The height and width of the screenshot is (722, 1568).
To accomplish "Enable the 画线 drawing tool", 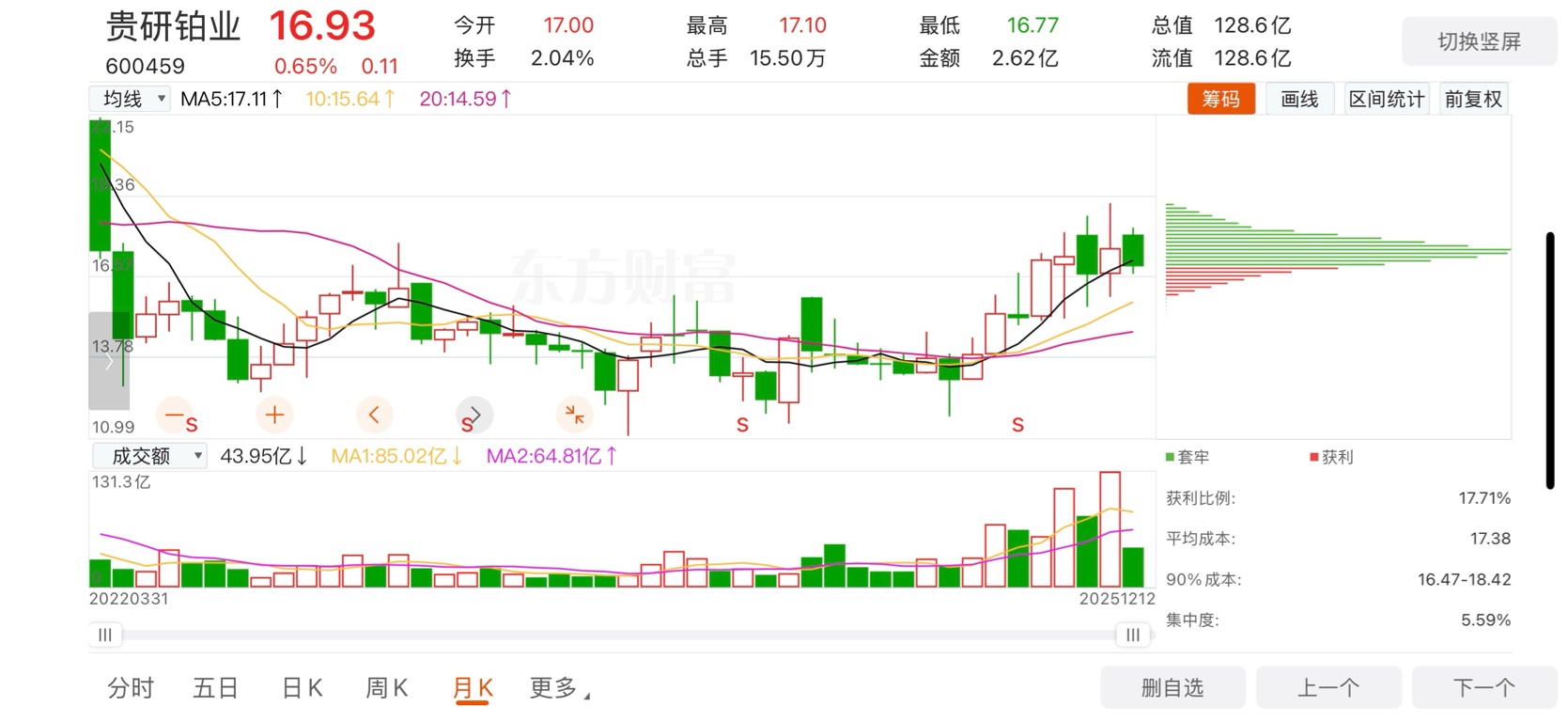I will tap(1300, 99).
